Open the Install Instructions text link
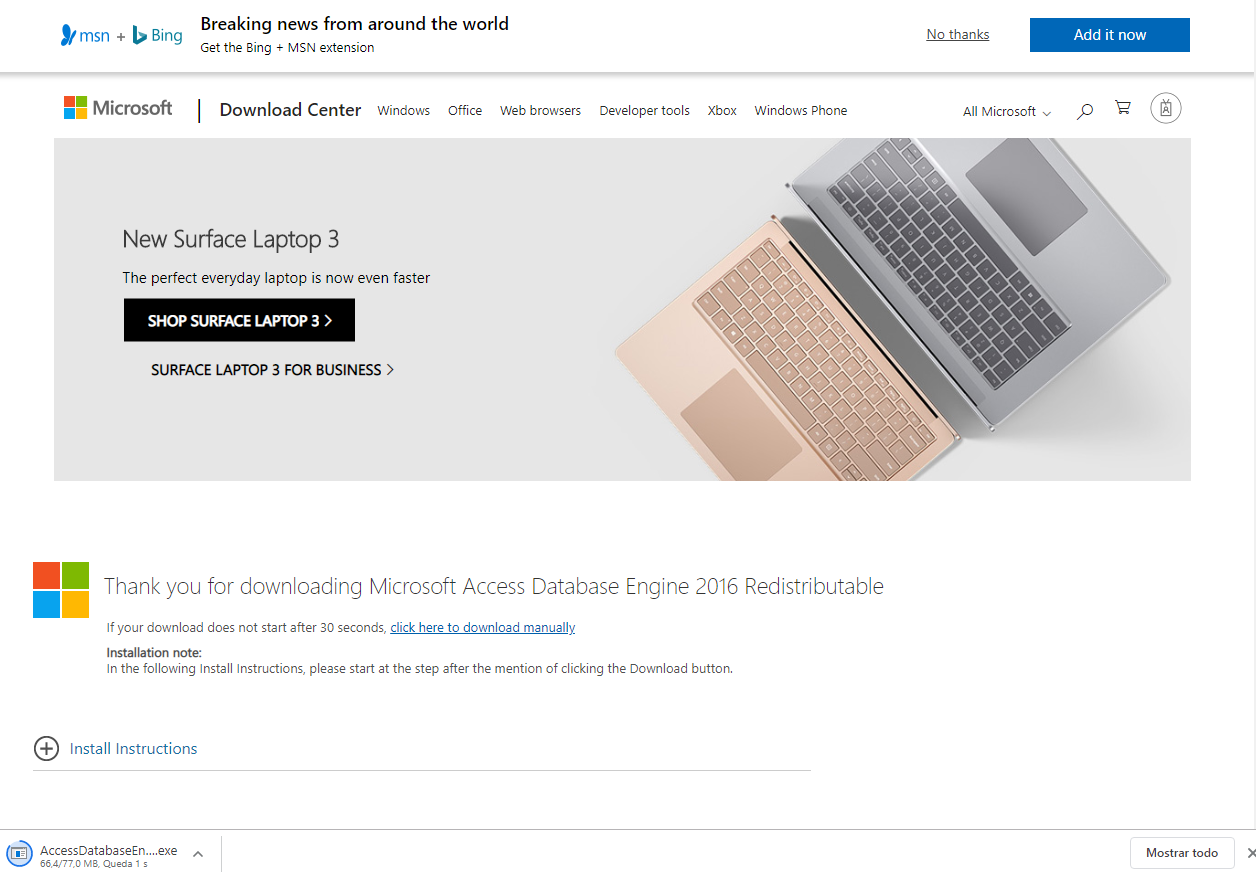Viewport: 1256px width, 876px height. pyautogui.click(x=134, y=749)
